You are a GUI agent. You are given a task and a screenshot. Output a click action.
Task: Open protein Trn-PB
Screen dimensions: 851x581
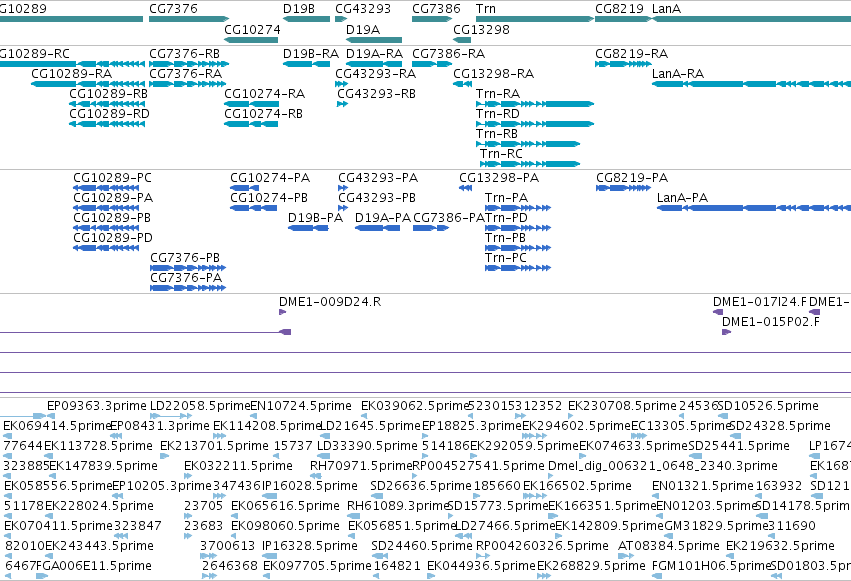point(505,238)
